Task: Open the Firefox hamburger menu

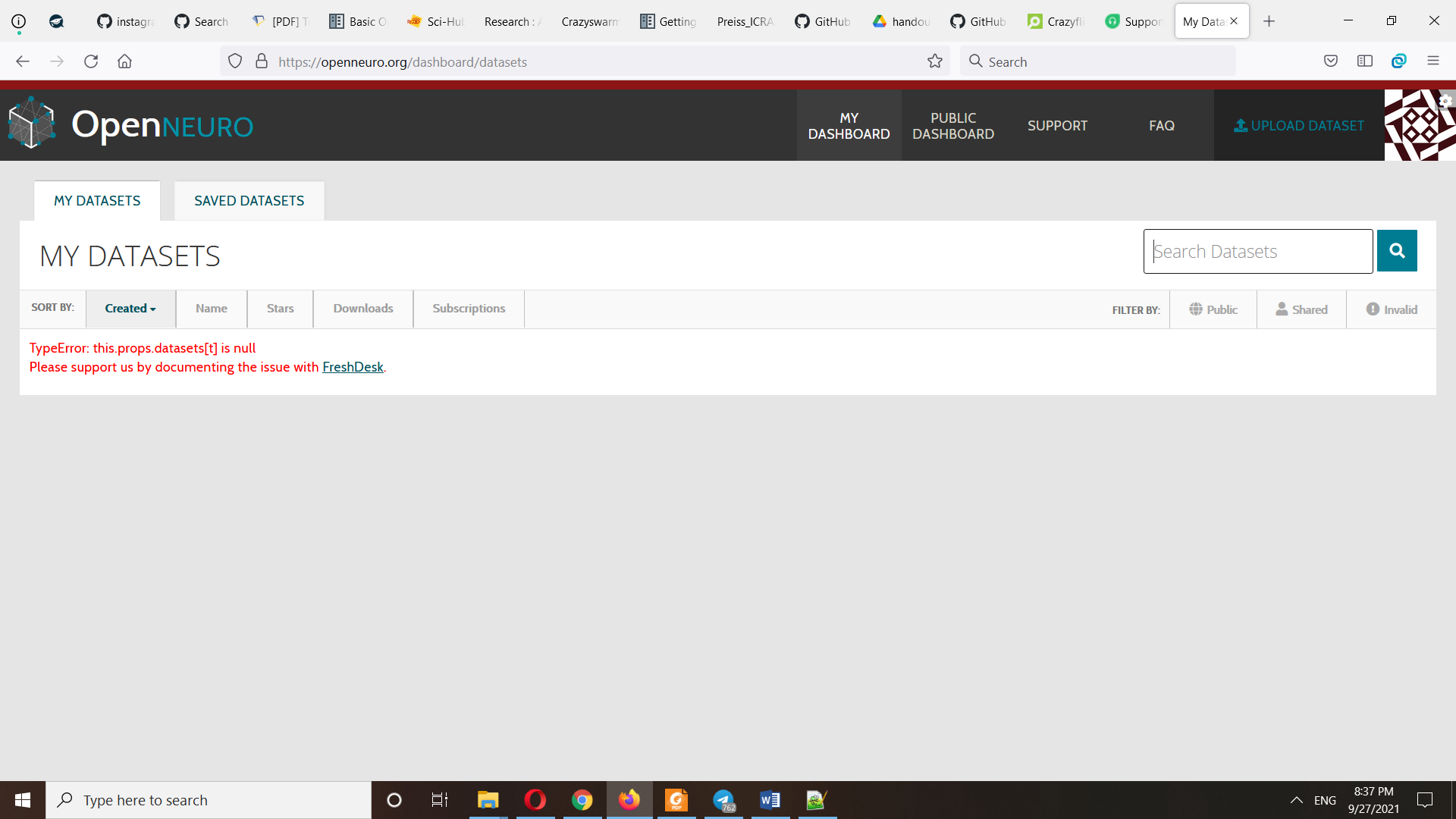Action: tap(1433, 61)
